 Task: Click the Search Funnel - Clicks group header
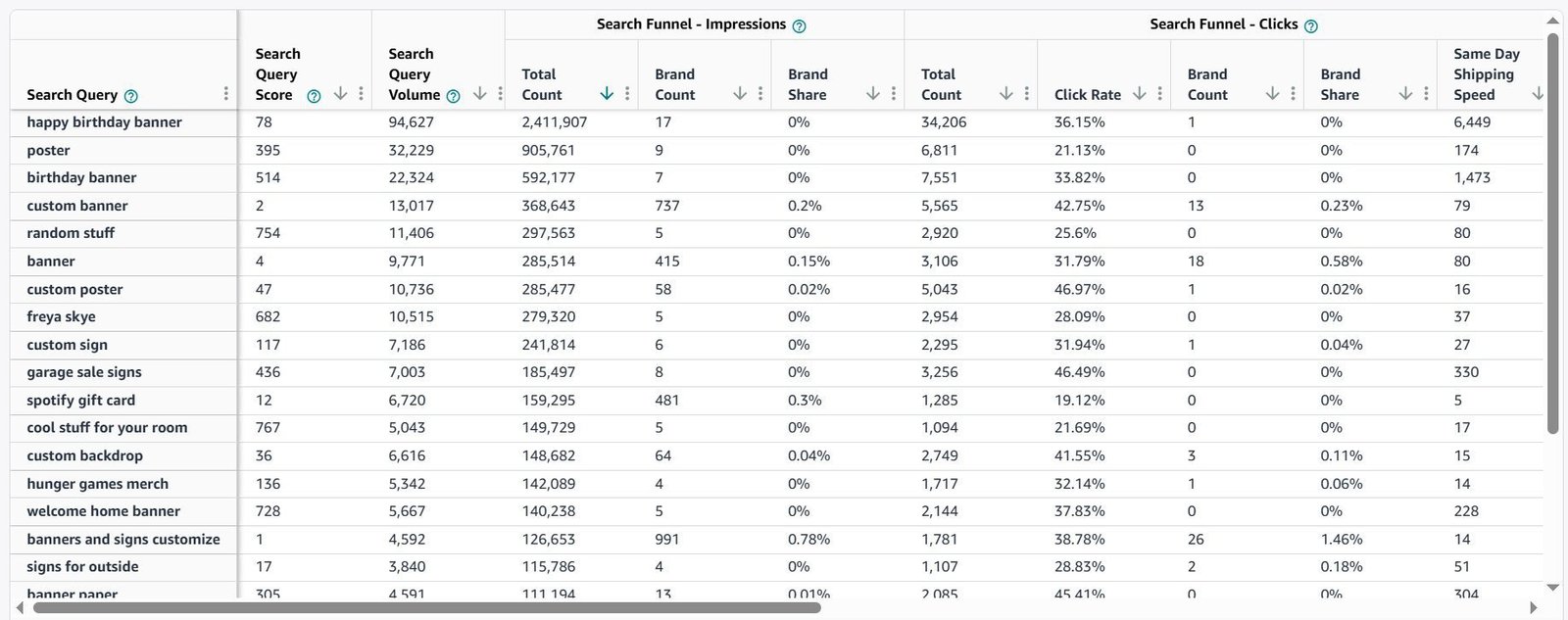pos(1223,24)
